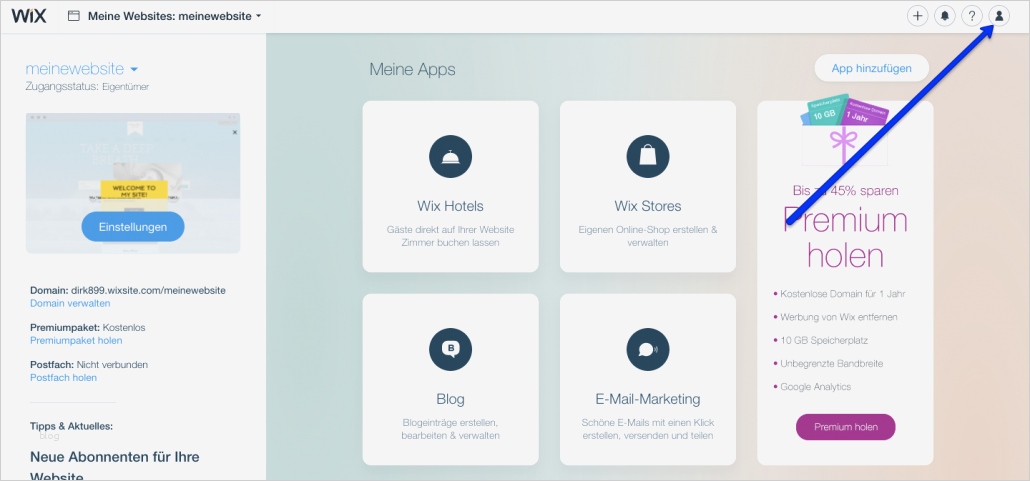This screenshot has height=481, width=1030.
Task: Open the Domain verwalten link
Action: coord(70,304)
